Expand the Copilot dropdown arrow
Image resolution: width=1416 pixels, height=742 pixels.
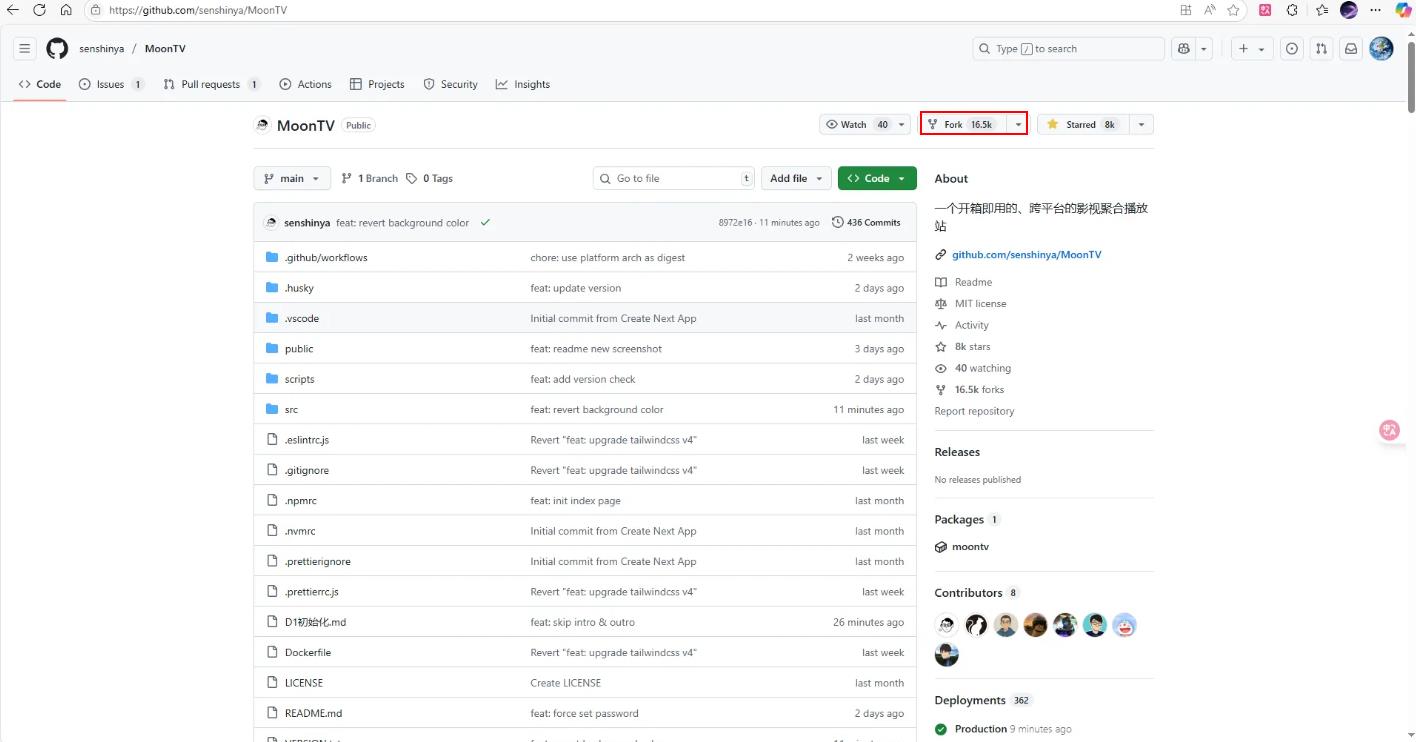(x=1204, y=49)
